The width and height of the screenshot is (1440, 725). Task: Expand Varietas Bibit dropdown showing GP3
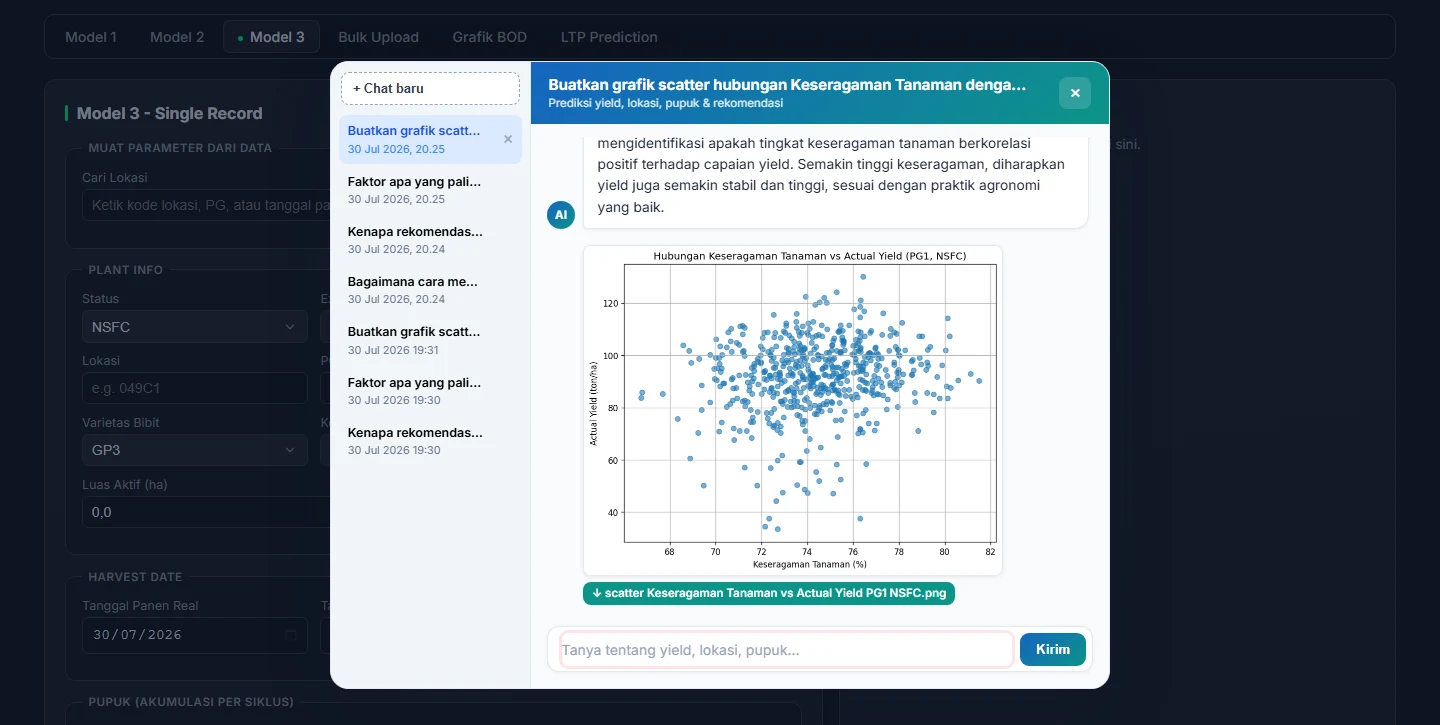pos(195,450)
